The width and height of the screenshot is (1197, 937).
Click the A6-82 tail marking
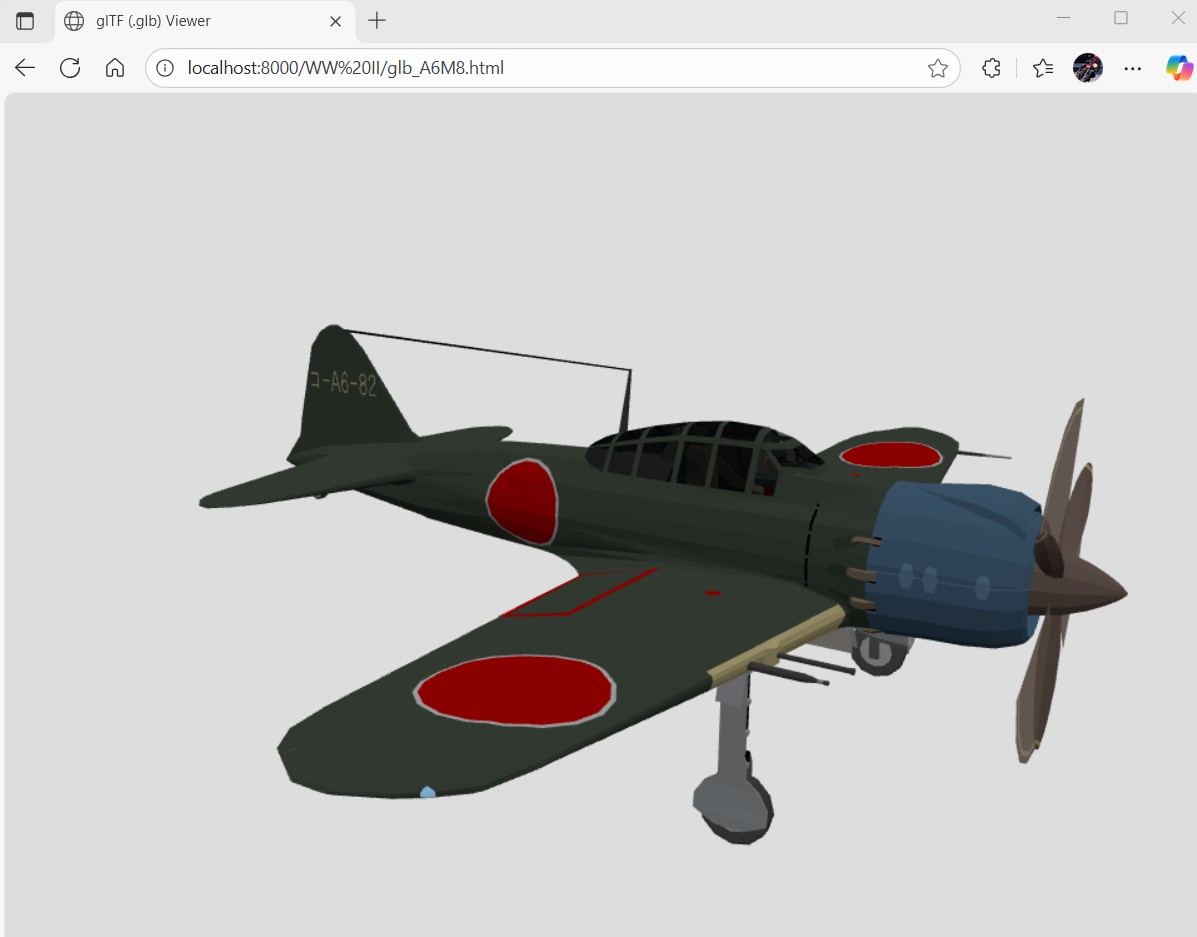click(343, 383)
